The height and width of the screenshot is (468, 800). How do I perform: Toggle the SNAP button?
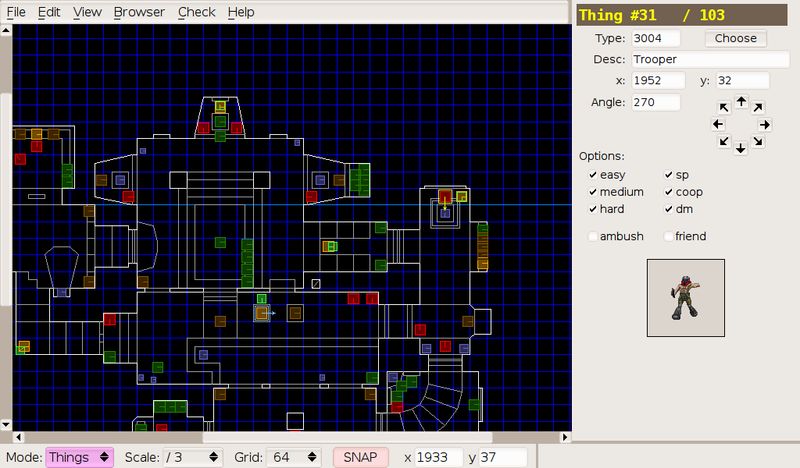pyautogui.click(x=360, y=457)
